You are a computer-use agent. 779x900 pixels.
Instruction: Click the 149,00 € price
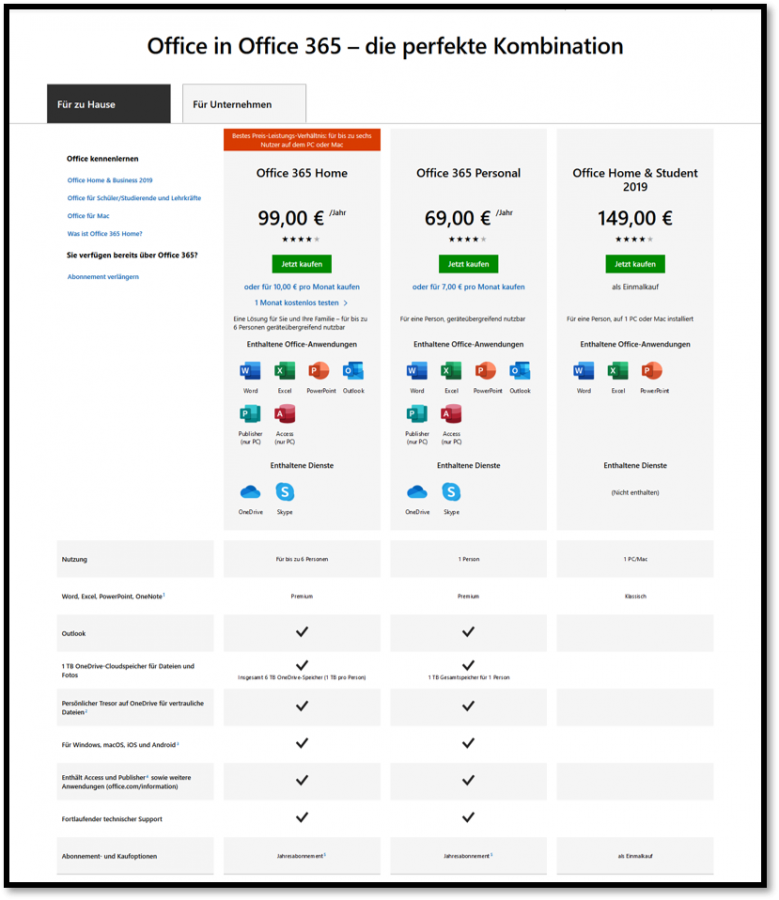[x=635, y=218]
